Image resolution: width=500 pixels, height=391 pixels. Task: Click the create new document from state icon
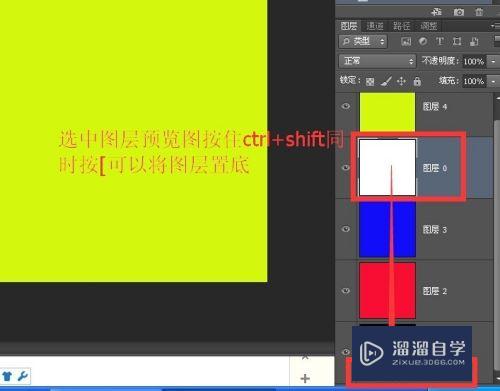(x=436, y=12)
